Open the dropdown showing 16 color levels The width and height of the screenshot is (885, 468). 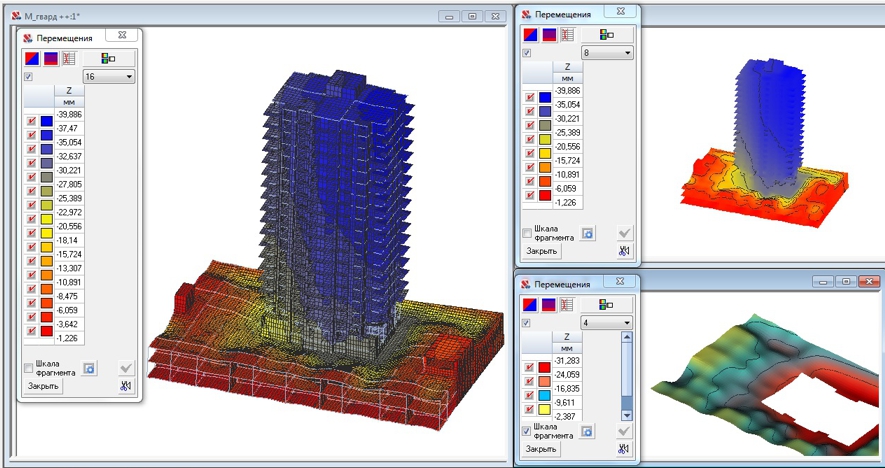[109, 76]
